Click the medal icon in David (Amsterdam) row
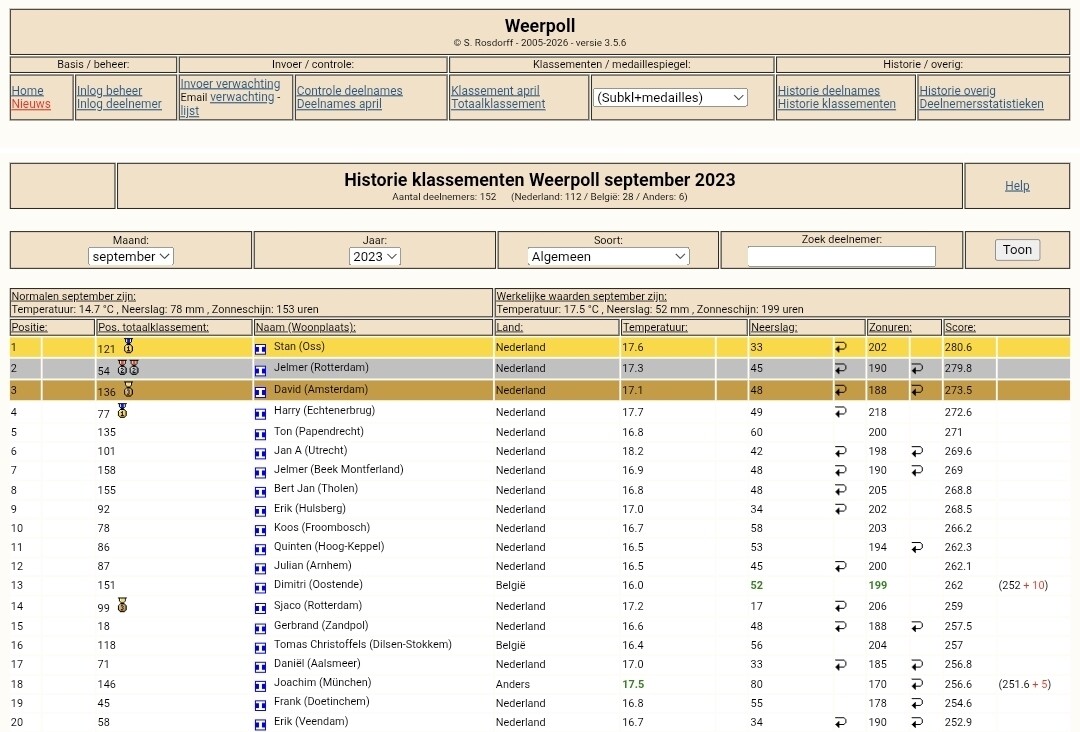1080x732 pixels. pos(128,390)
